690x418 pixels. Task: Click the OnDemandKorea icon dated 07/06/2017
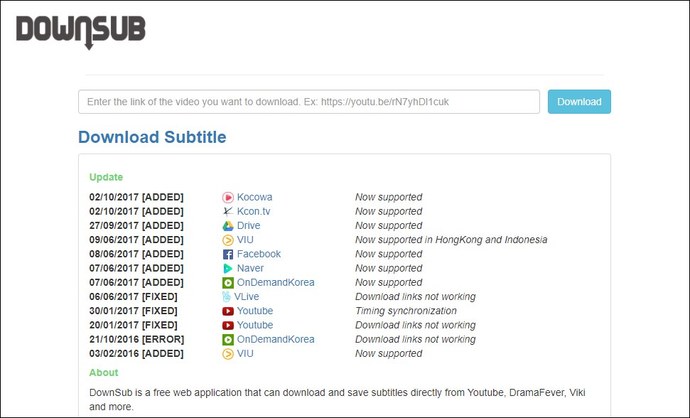(x=228, y=282)
